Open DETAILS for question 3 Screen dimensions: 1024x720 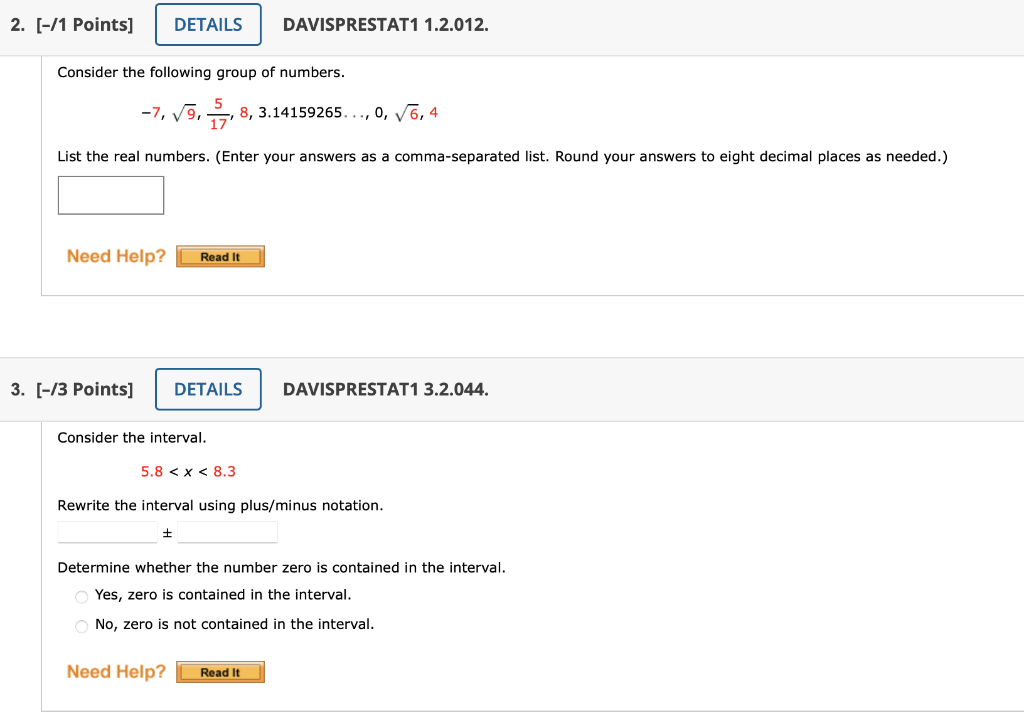click(207, 389)
